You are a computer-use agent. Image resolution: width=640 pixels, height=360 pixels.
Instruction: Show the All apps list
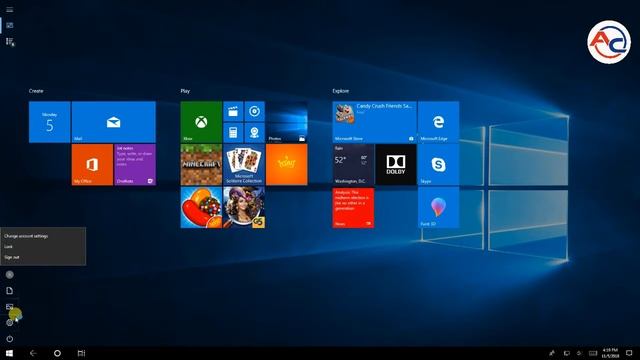[x=9, y=41]
